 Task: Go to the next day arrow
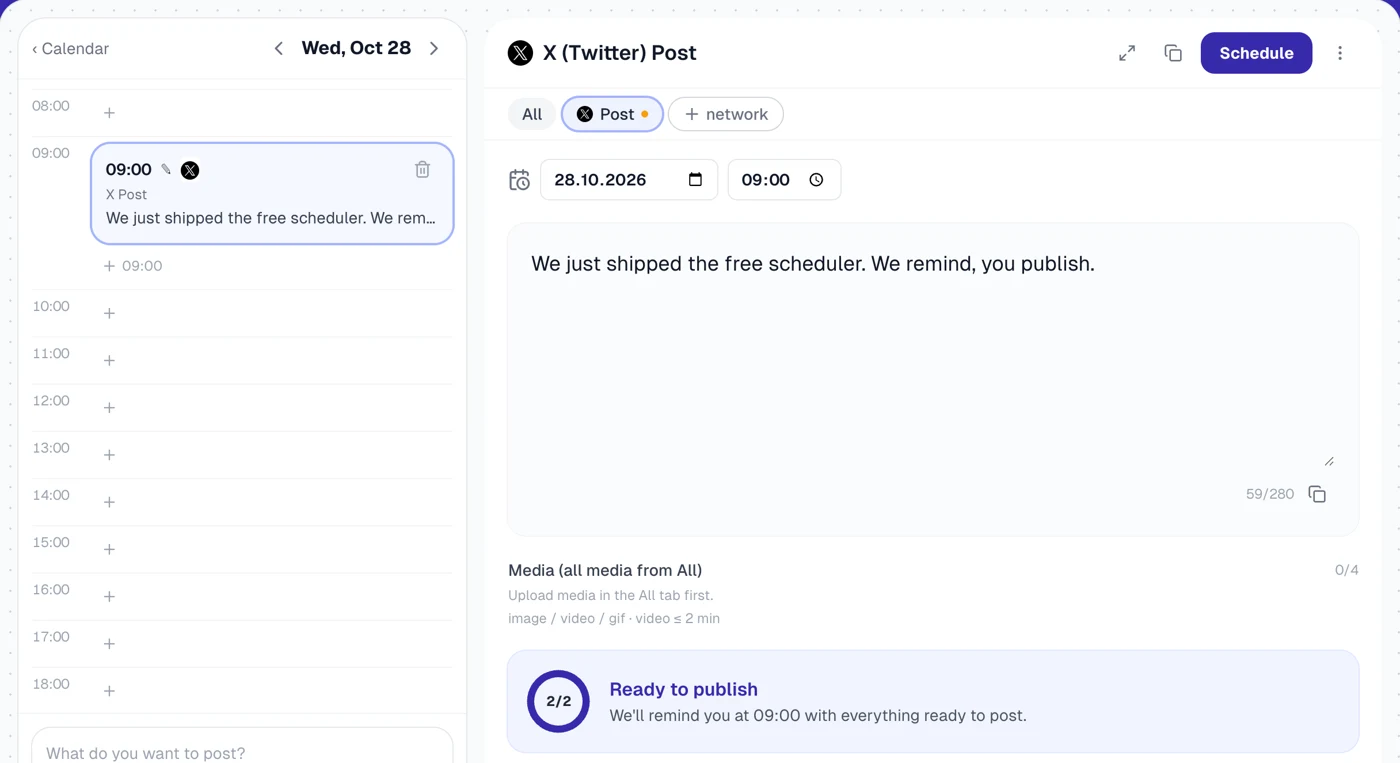(x=434, y=48)
